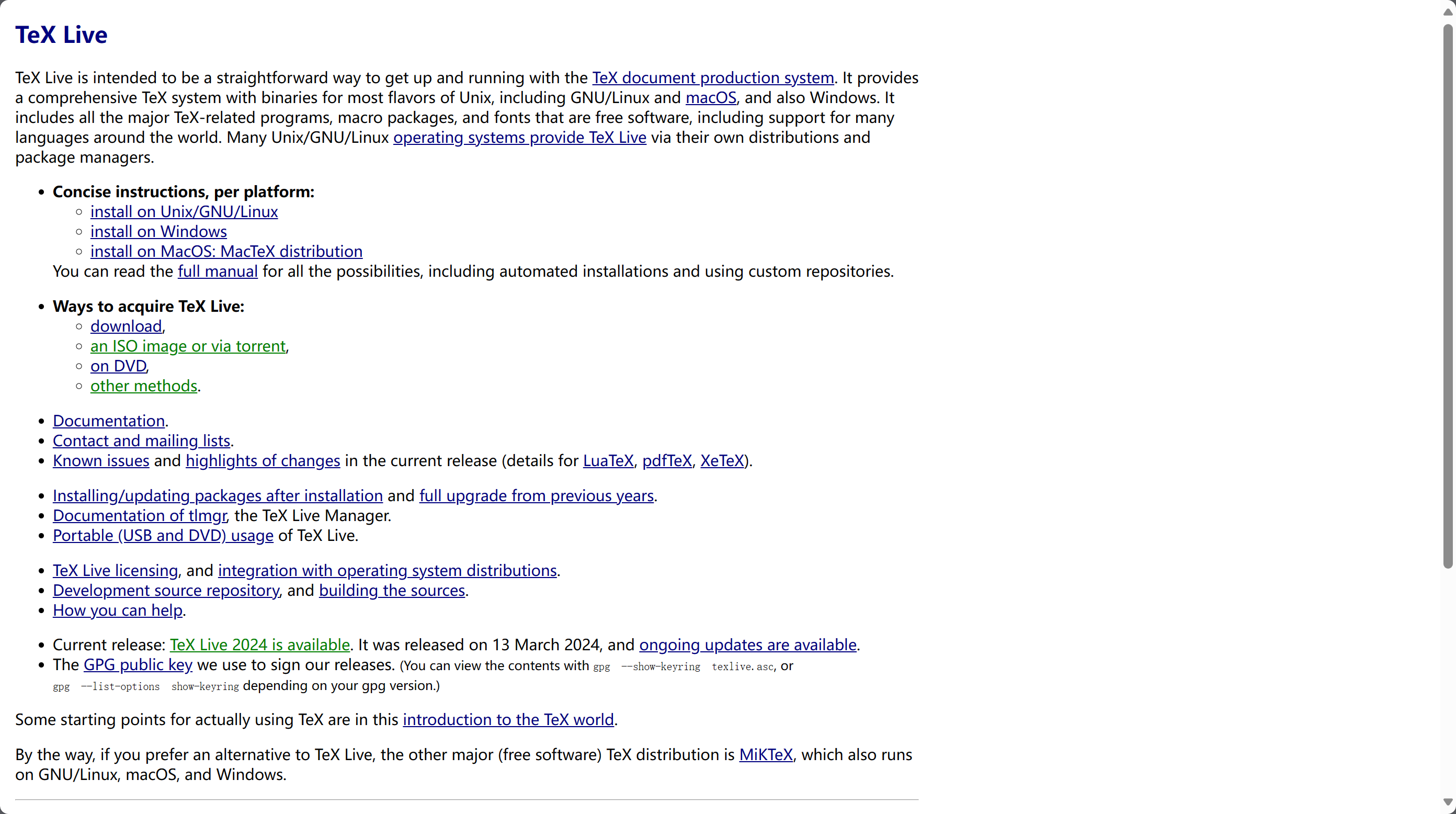Open install on Unix/GNU/Linux instructions
This screenshot has height=814, width=1456.
[x=184, y=212]
